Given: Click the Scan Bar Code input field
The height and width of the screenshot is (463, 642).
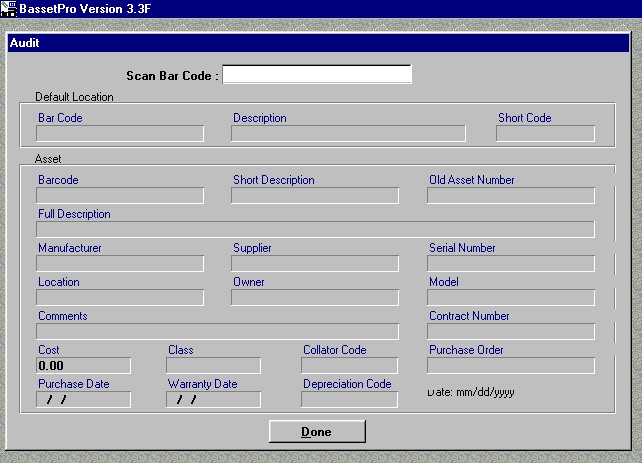Looking at the screenshot, I should [x=317, y=74].
